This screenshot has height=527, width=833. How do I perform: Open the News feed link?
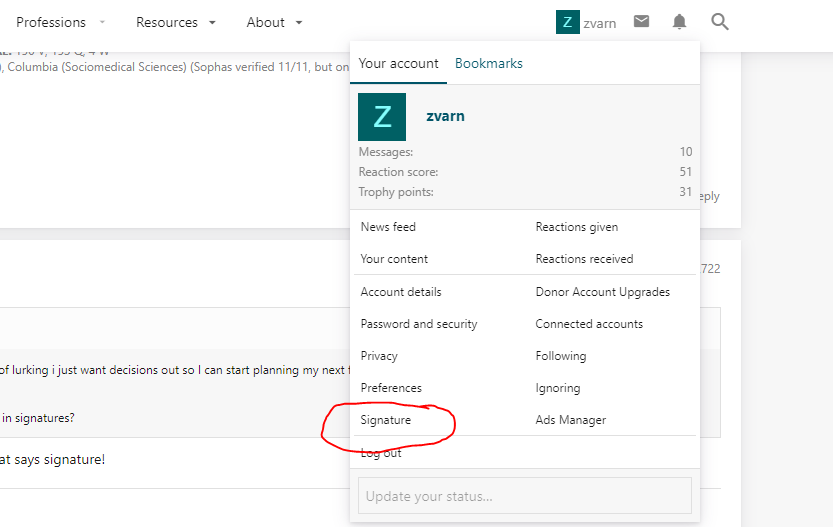coord(388,227)
